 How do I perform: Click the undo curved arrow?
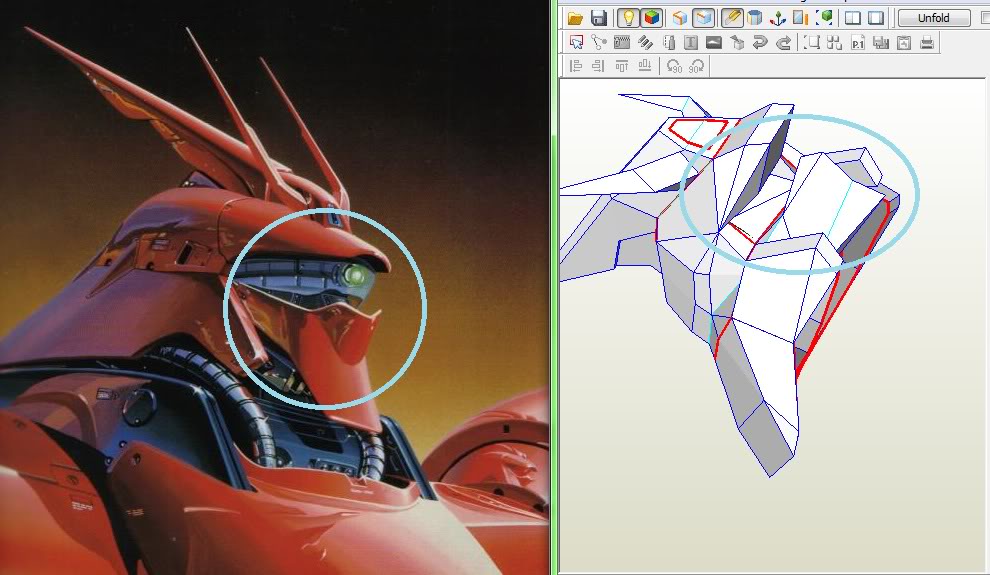[x=760, y=42]
